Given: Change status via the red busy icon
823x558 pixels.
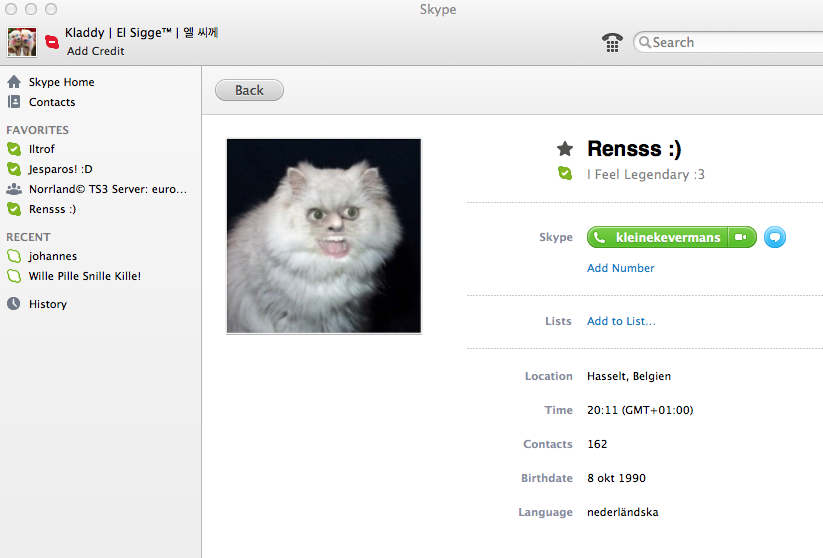Looking at the screenshot, I should [52, 41].
